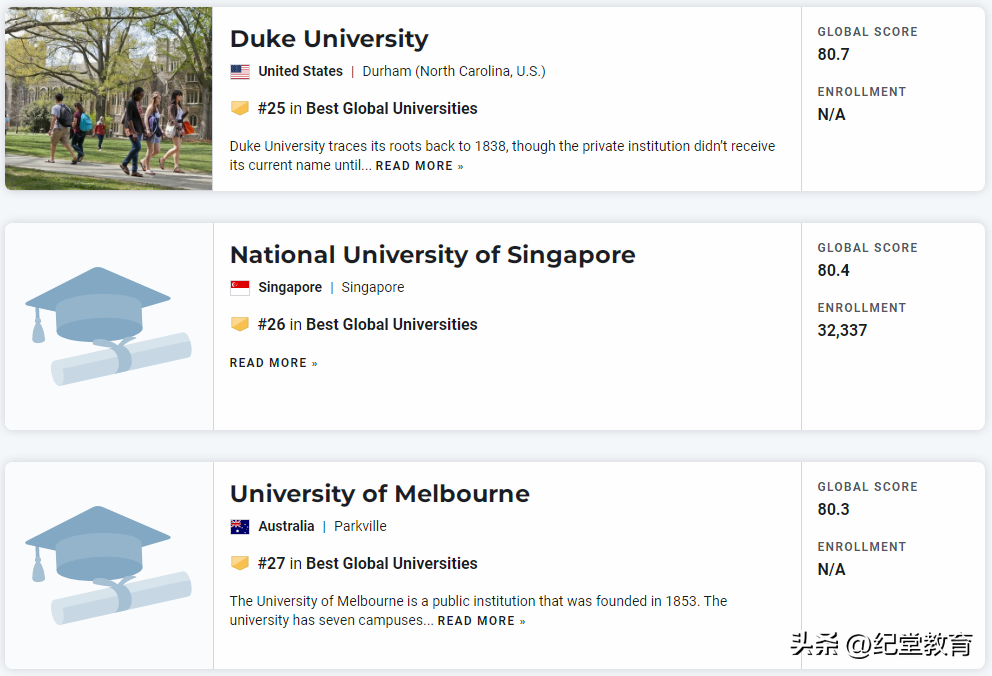Click Duke's #25 ranking badge icon
The width and height of the screenshot is (992, 676).
tap(240, 108)
